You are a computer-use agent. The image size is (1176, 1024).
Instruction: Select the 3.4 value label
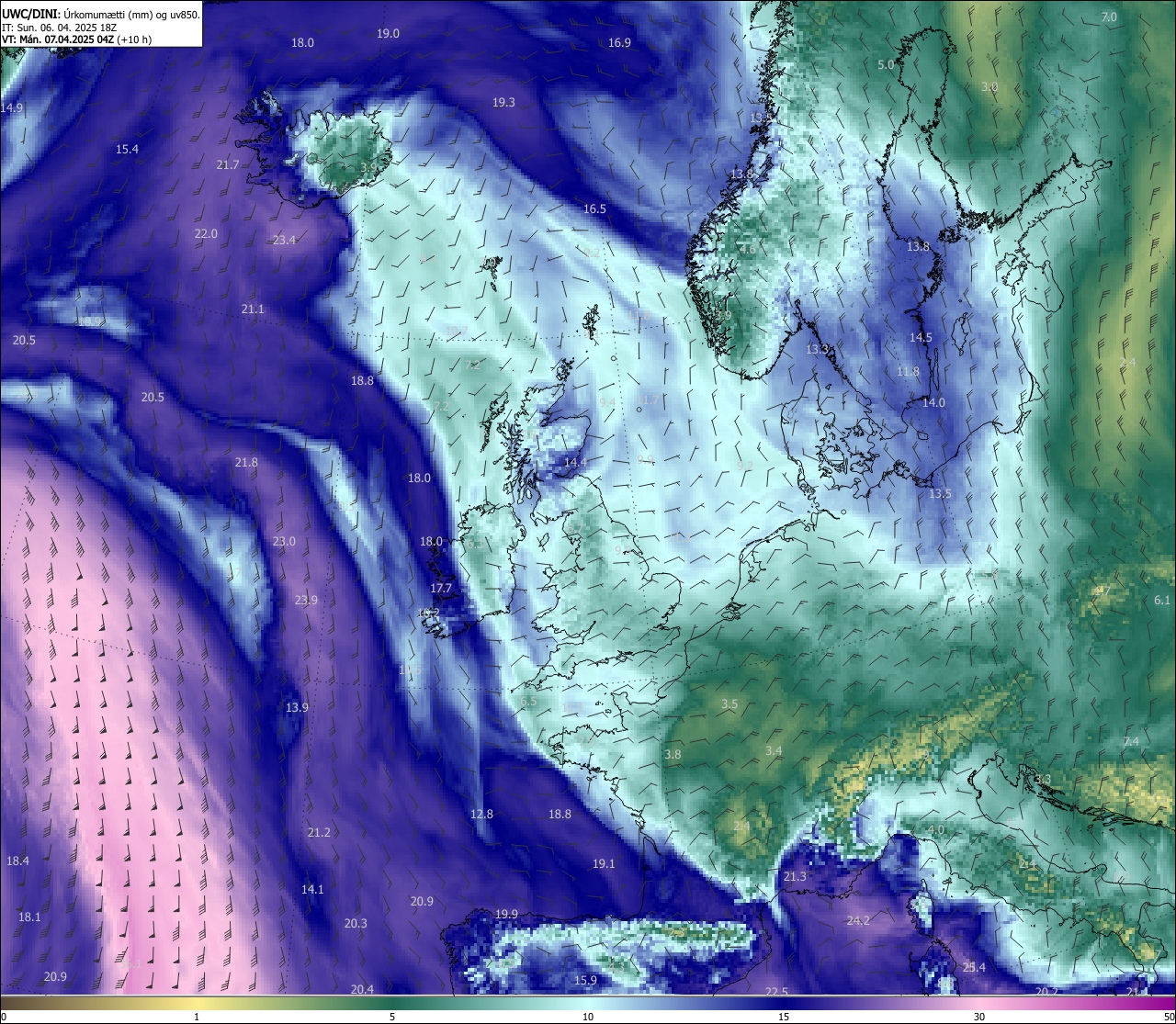(x=774, y=751)
